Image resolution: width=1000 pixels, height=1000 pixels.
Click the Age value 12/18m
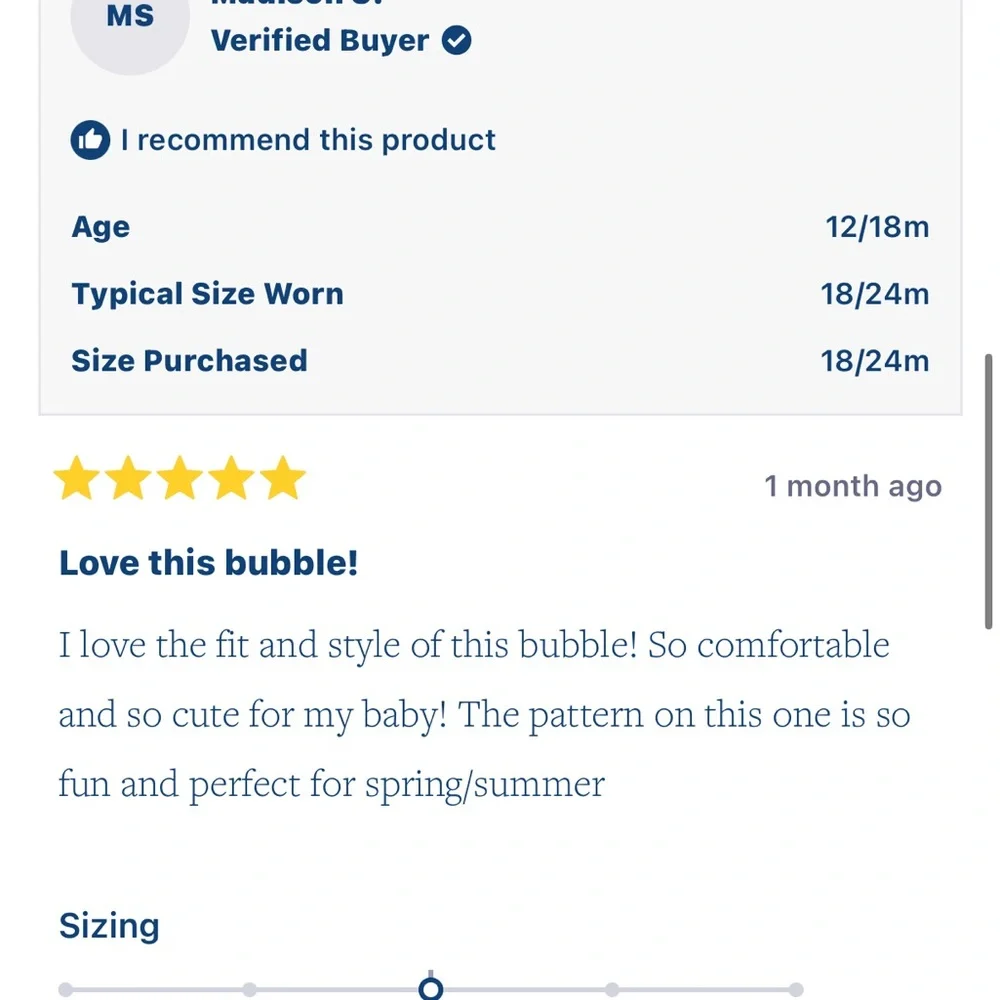click(878, 227)
